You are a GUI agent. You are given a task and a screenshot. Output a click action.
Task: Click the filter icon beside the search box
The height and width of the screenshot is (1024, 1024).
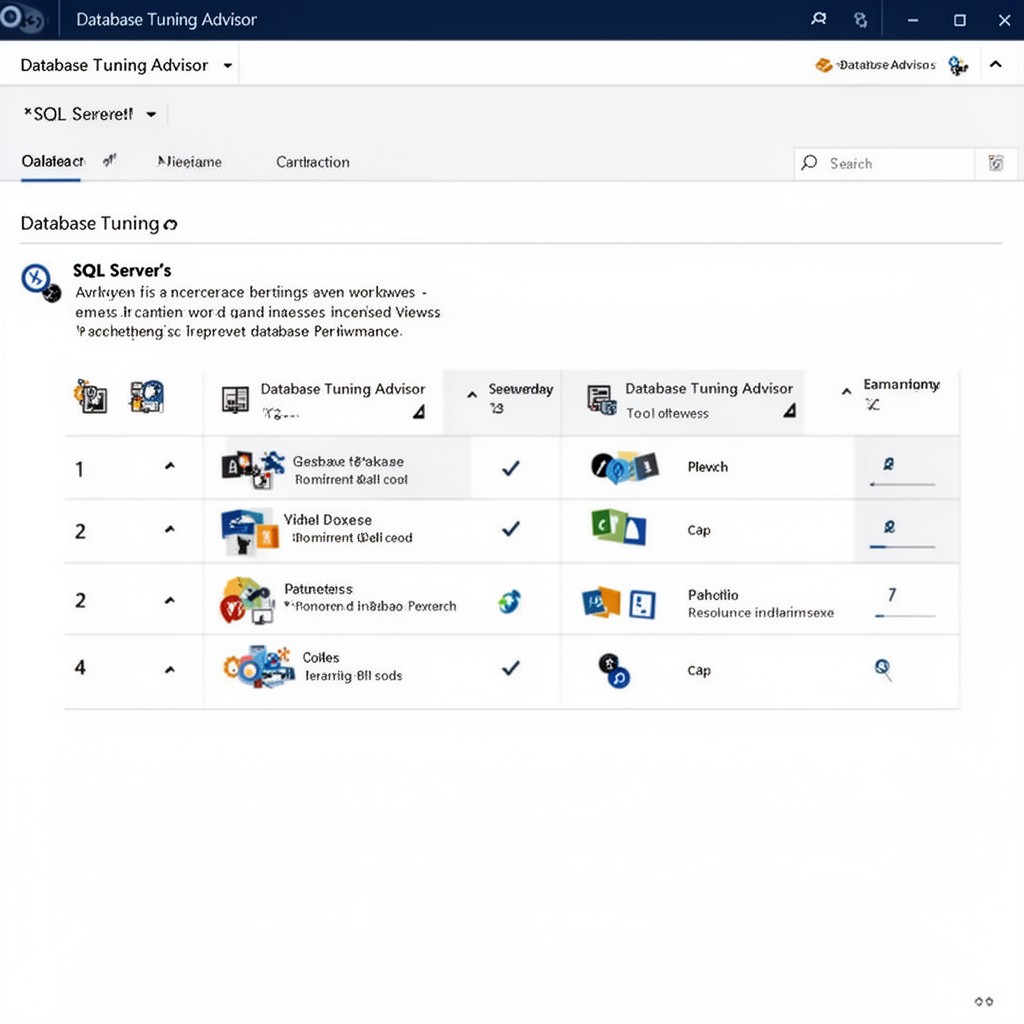pos(995,163)
